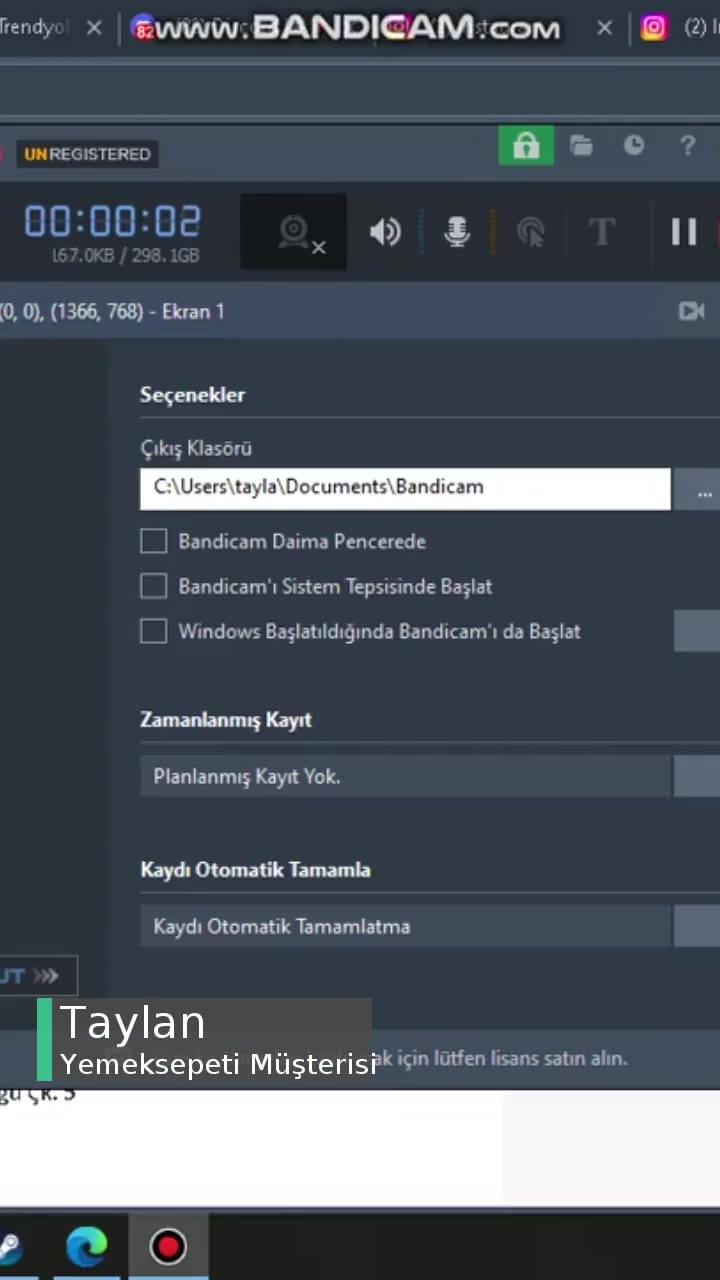The image size is (720, 1280).
Task: Mute the speaker audio capture
Action: [x=385, y=231]
